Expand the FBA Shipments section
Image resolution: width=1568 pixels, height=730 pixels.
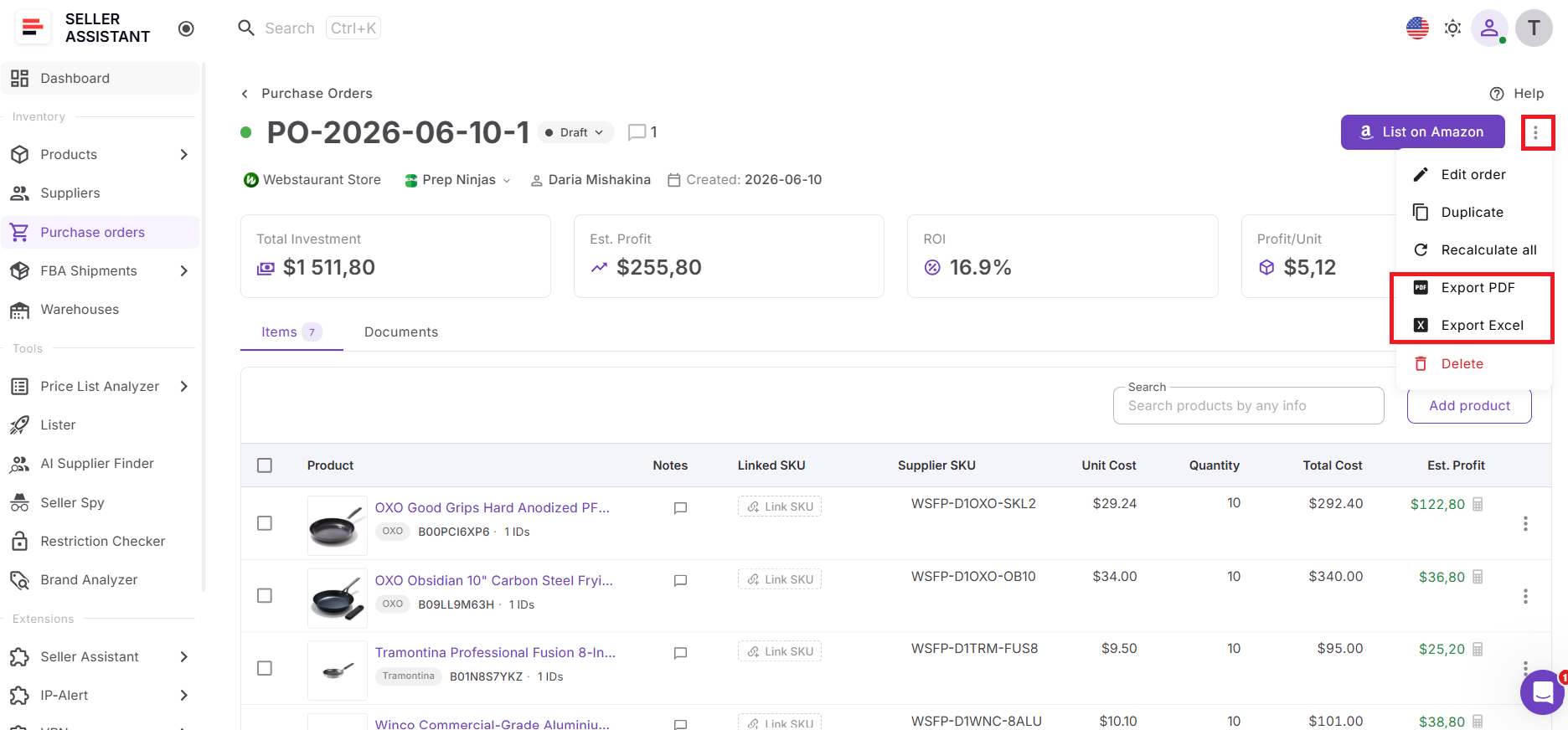pyautogui.click(x=101, y=270)
